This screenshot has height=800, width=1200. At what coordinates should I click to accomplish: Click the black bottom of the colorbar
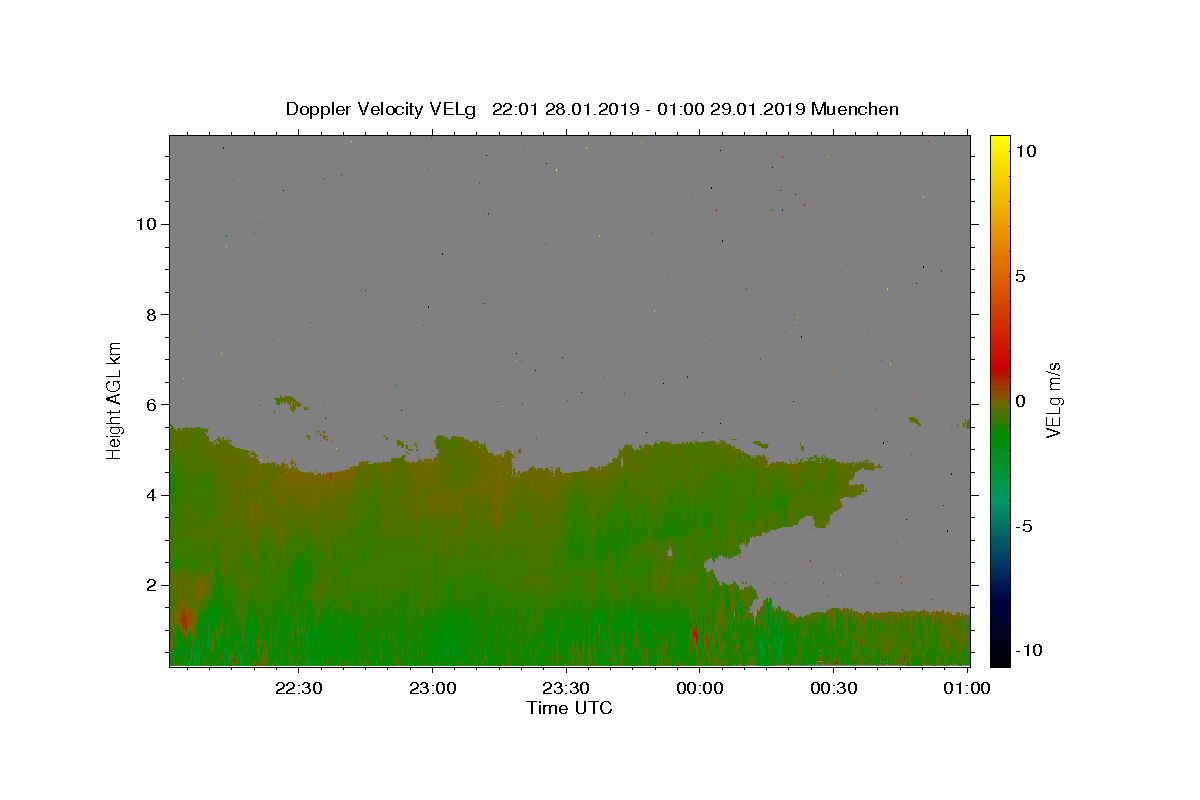point(999,655)
